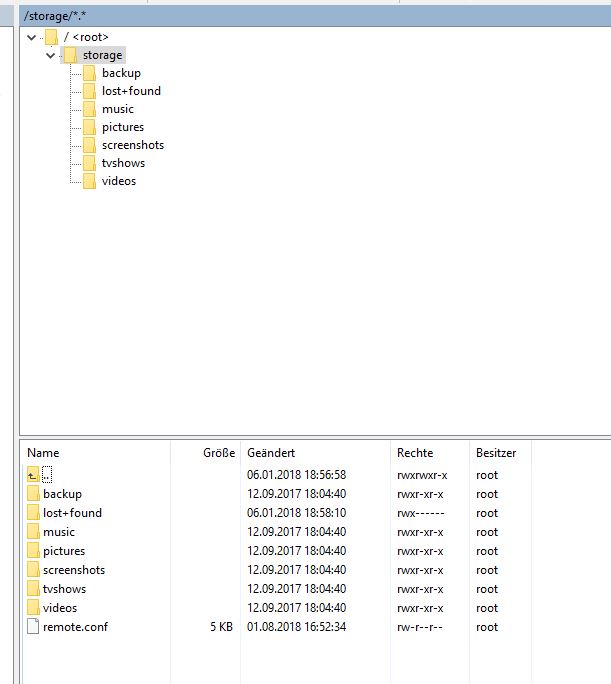Collapse the root folder tree node
The width and height of the screenshot is (611, 684).
pos(32,37)
